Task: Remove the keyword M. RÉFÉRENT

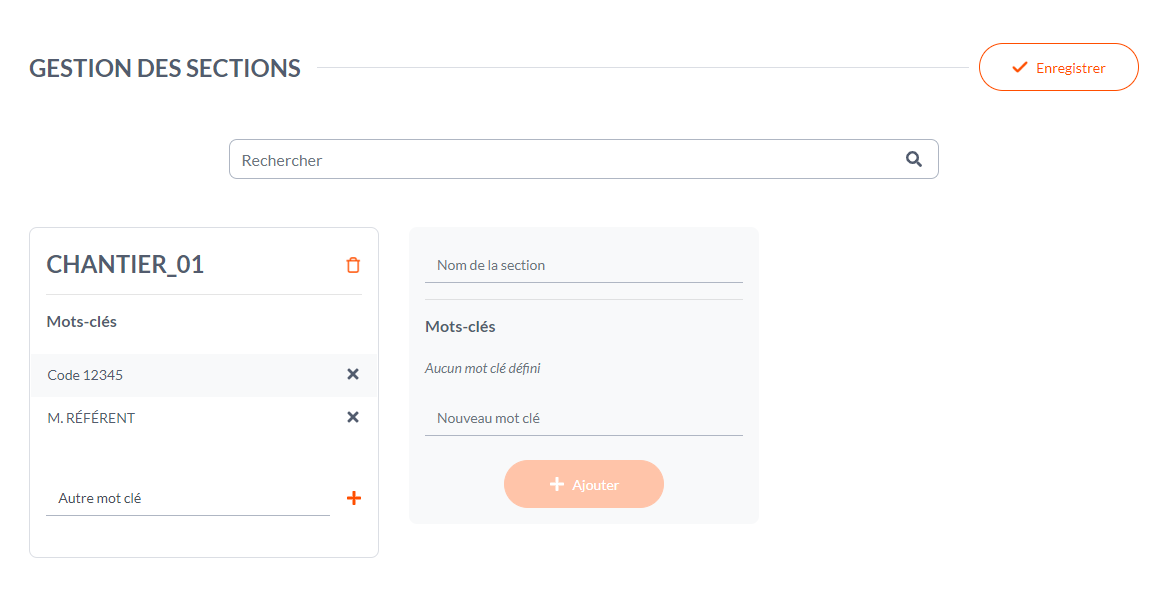Action: pyautogui.click(x=353, y=417)
